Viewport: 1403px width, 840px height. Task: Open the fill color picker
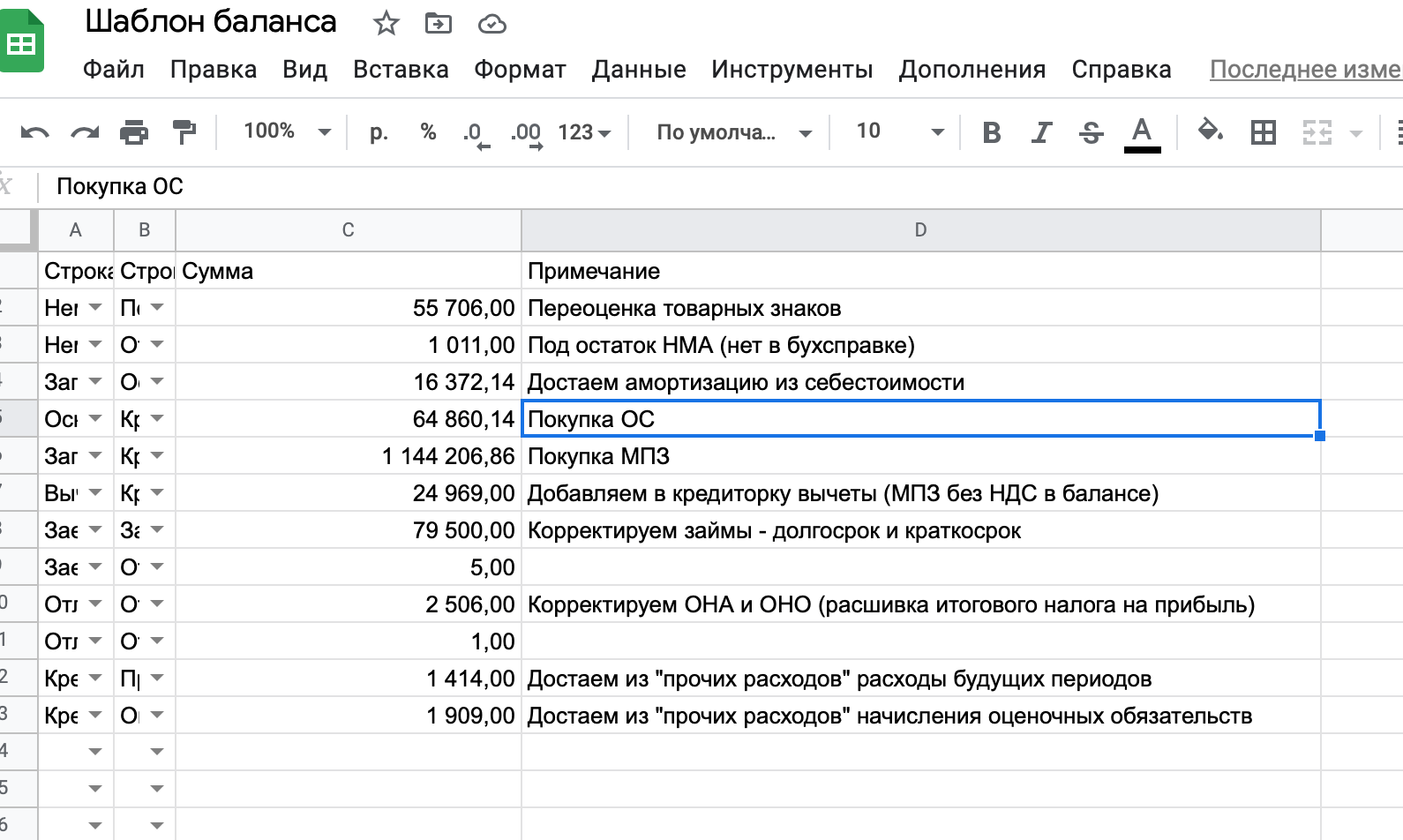pos(1210,132)
